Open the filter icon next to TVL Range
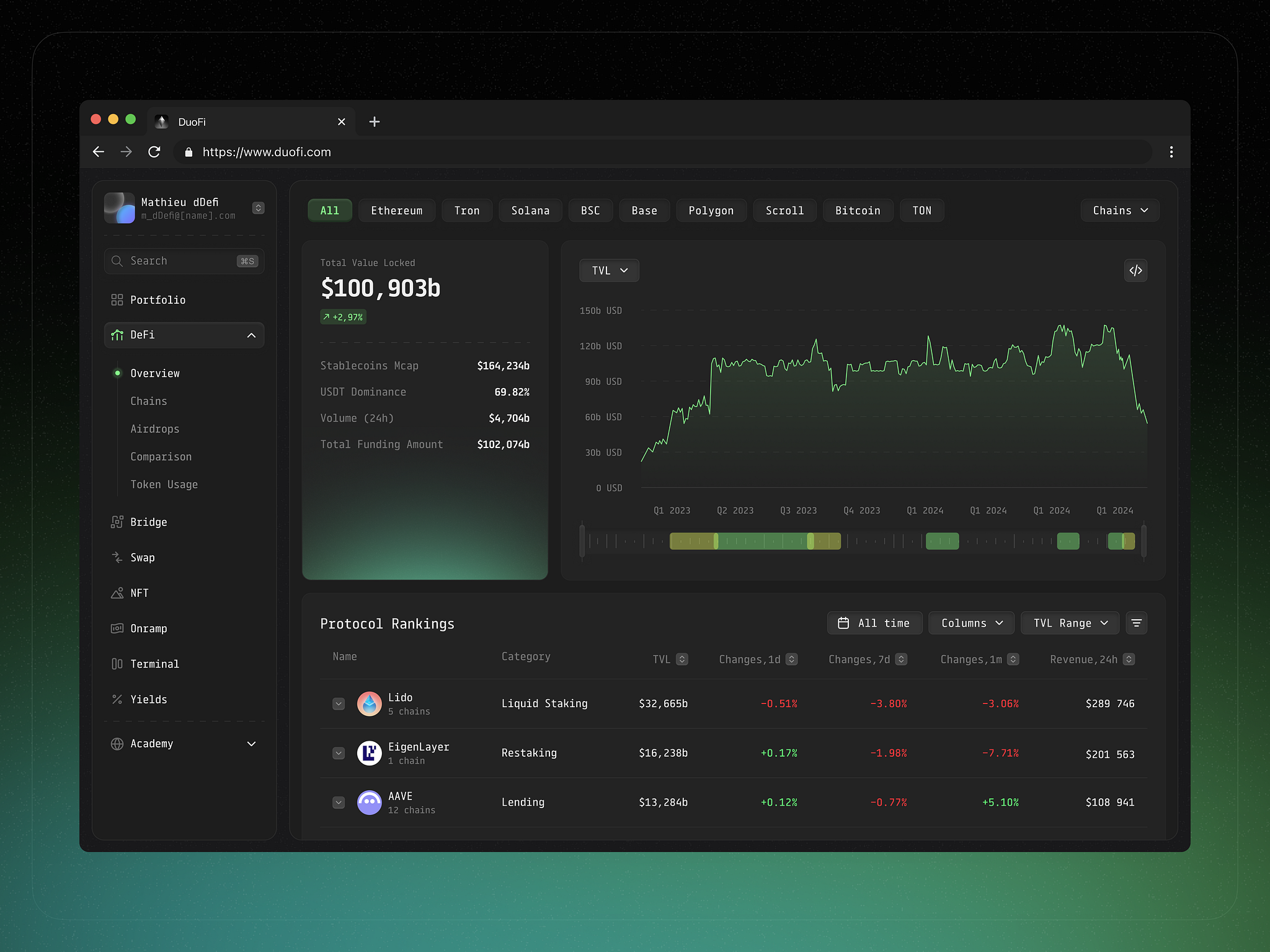The height and width of the screenshot is (952, 1270). click(x=1137, y=623)
